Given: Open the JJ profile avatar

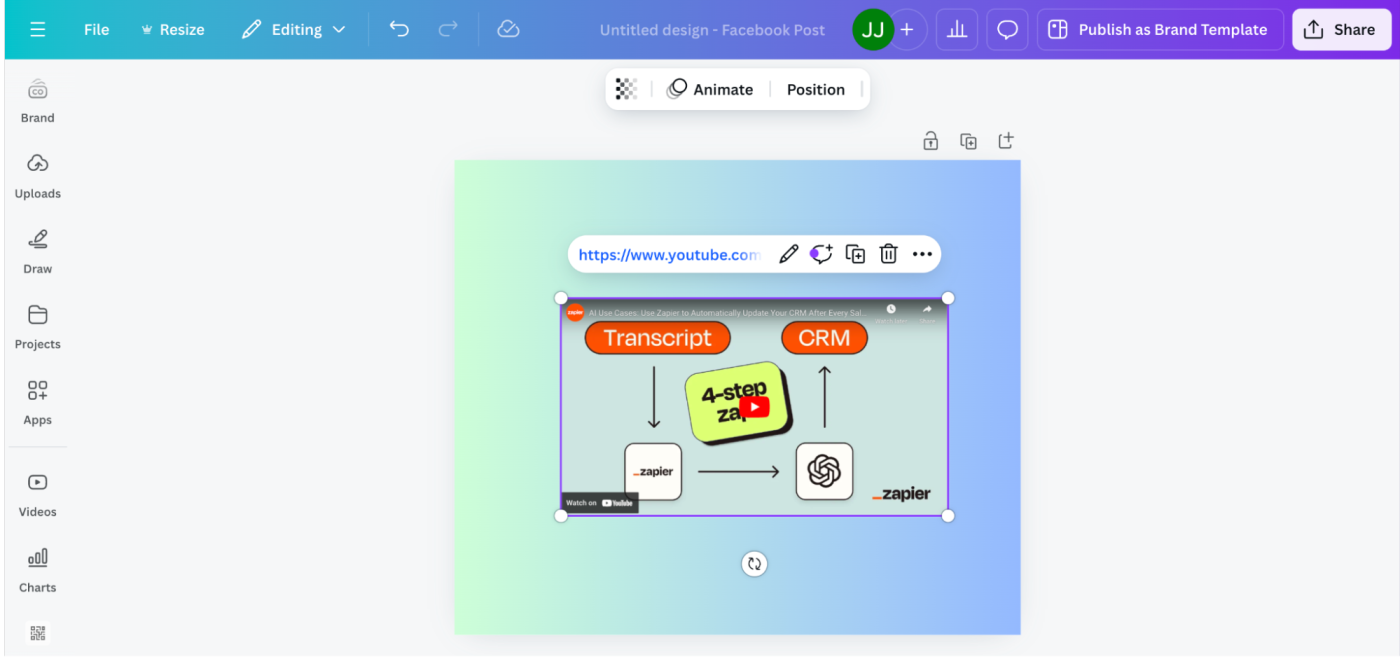Looking at the screenshot, I should point(873,30).
